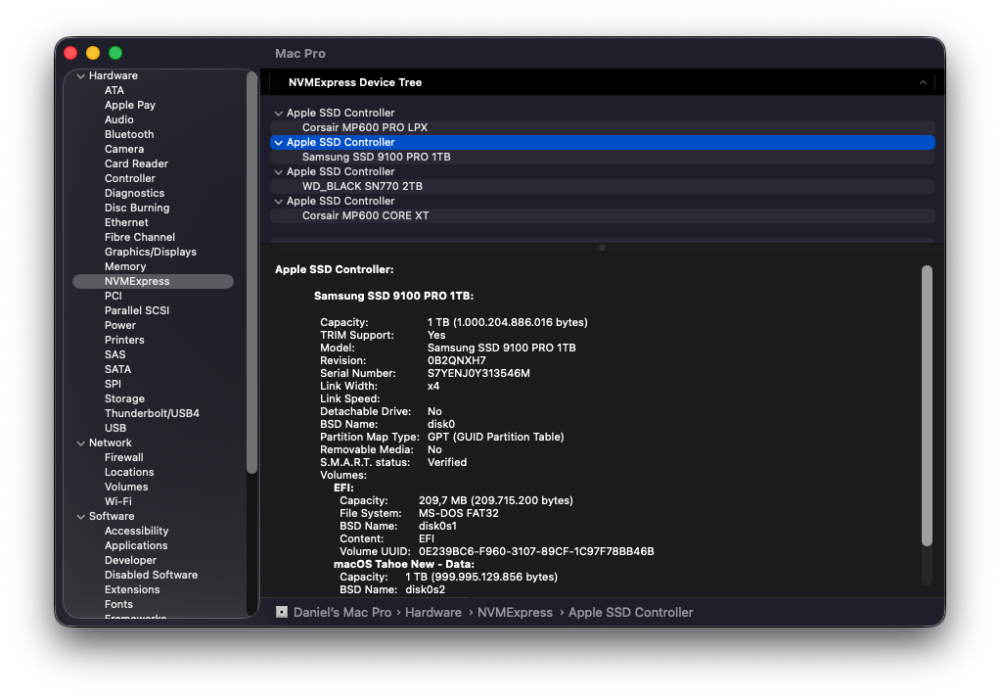Collapse Apple SSD Controller above Corsair MP600 PRO LPX
Viewport: 1000px width, 699px height.
[x=279, y=113]
